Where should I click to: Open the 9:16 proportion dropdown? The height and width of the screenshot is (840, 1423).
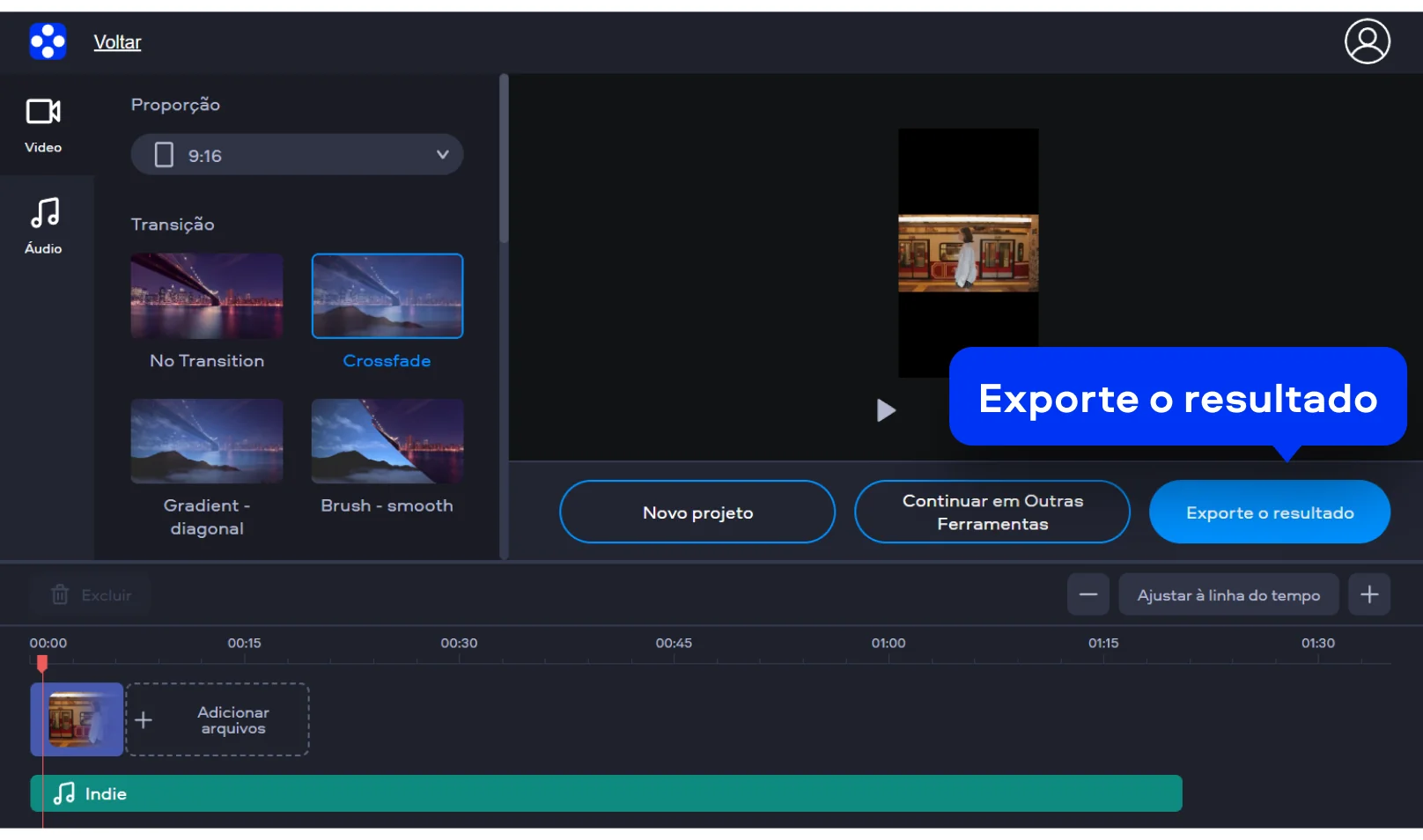(x=296, y=155)
